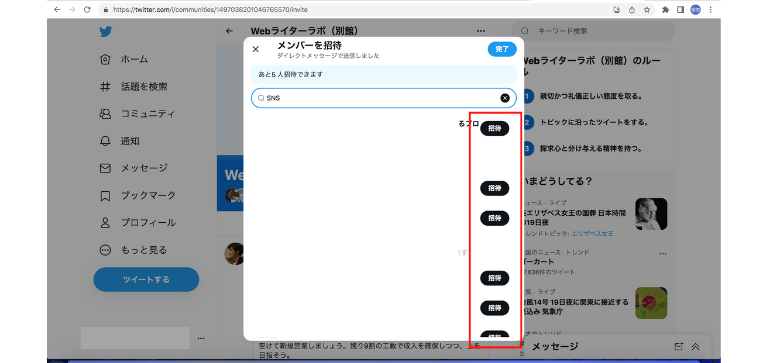Clear the SNS search text
Image resolution: width=768 pixels, height=363 pixels.
tap(504, 98)
